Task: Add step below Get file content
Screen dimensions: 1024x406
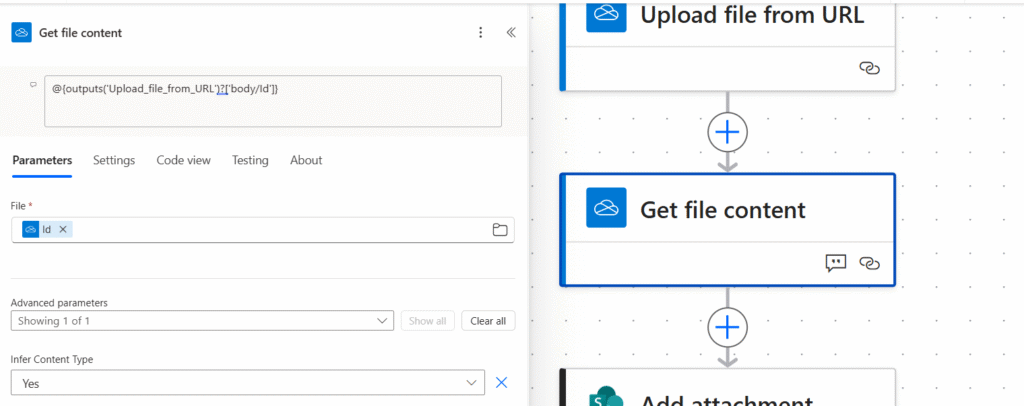Action: click(728, 326)
